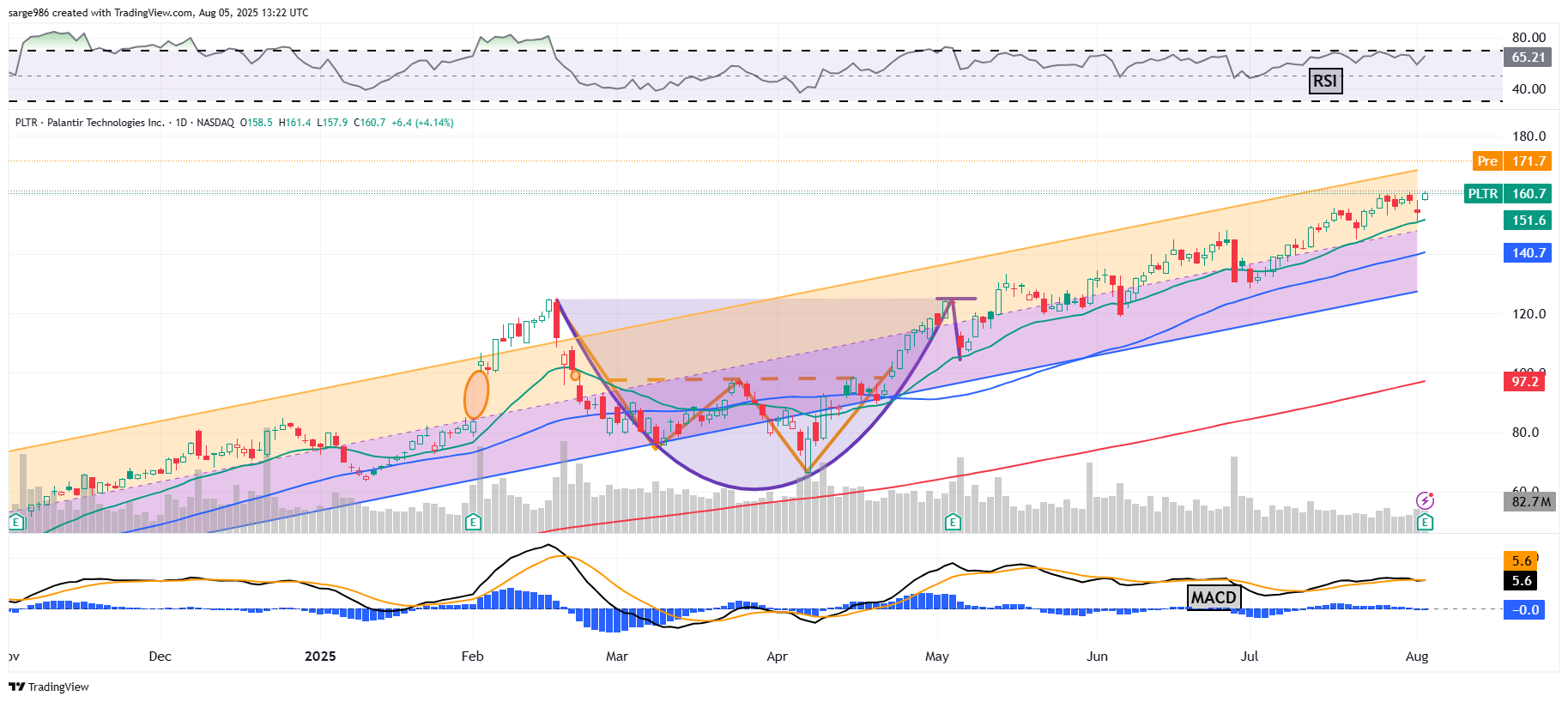
Task: Select the blue 140.7 moving average label
Action: 1528,253
